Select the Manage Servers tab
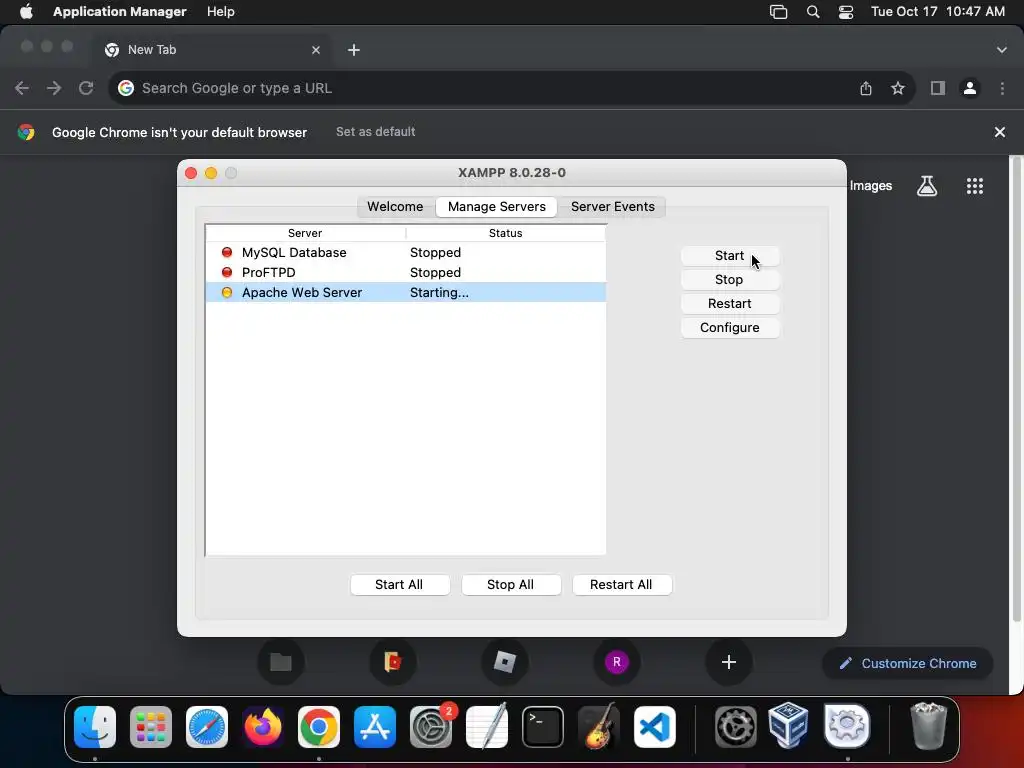1024x768 pixels. pyautogui.click(x=496, y=207)
